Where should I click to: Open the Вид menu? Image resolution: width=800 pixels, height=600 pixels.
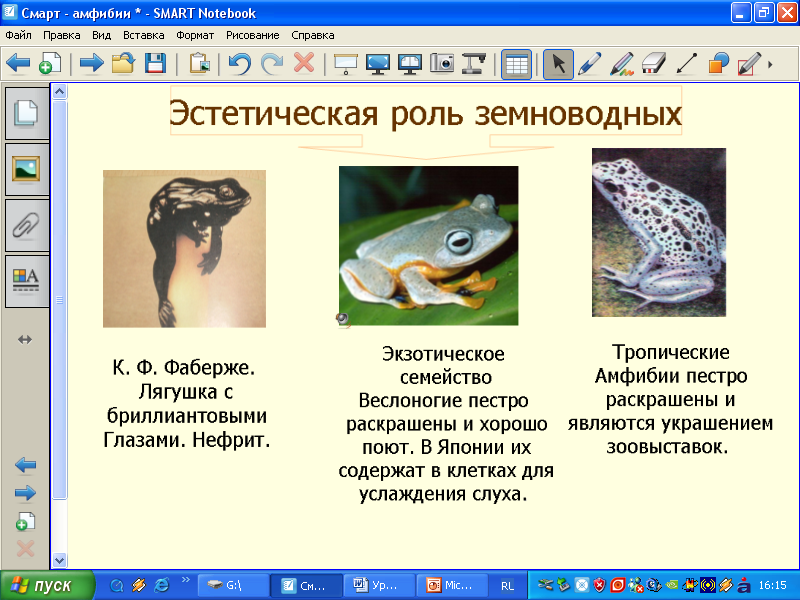(x=102, y=35)
